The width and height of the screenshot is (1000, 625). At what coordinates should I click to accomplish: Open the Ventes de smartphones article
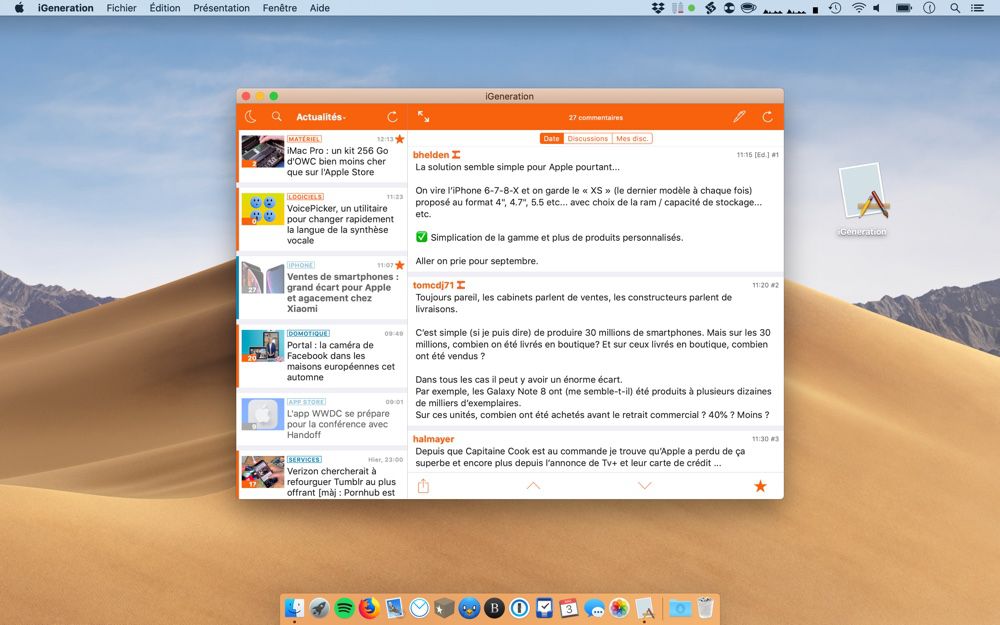coord(322,288)
